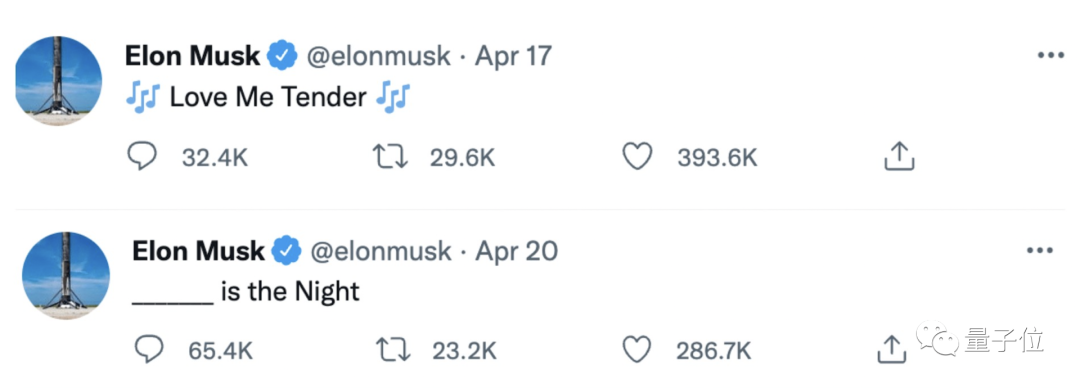Open the 'Love Me Tender' tweet text
Viewport: 1080px width, 388px height.
(268, 97)
